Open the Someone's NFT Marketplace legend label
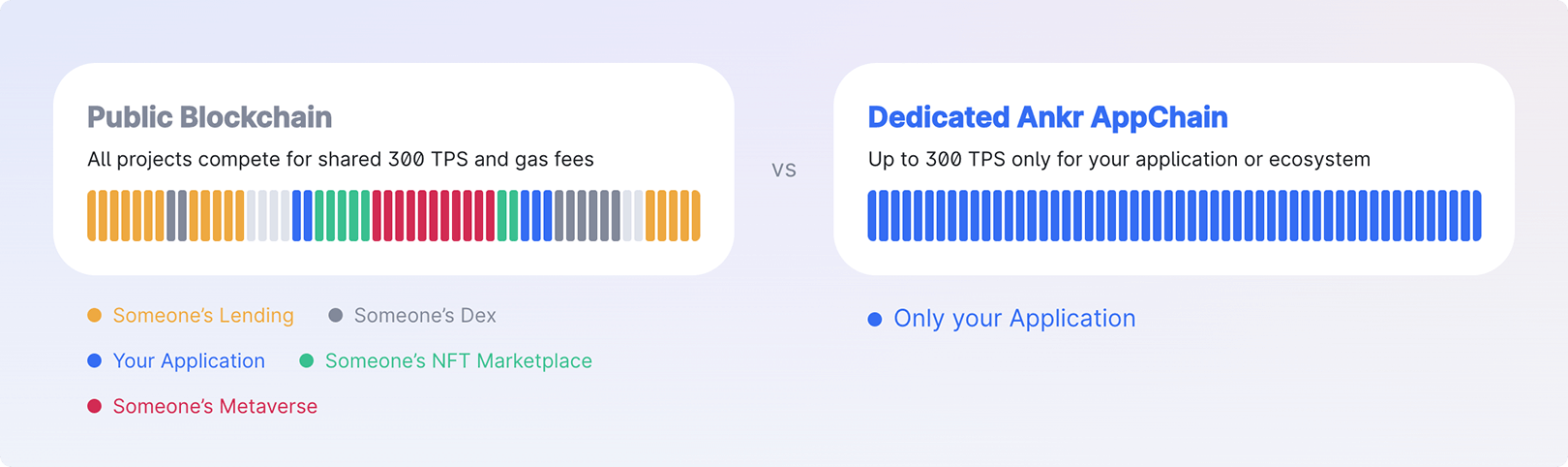 (x=459, y=360)
